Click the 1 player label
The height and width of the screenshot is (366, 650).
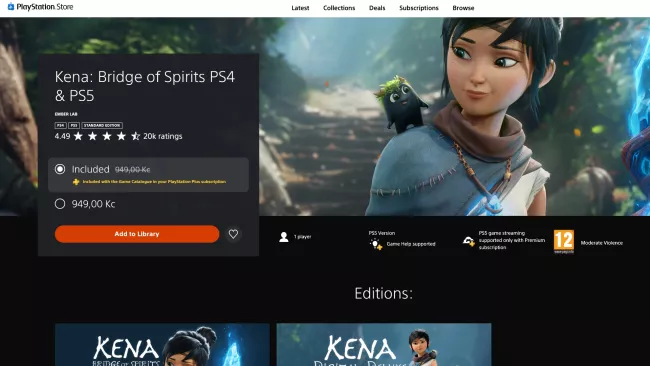tap(303, 237)
